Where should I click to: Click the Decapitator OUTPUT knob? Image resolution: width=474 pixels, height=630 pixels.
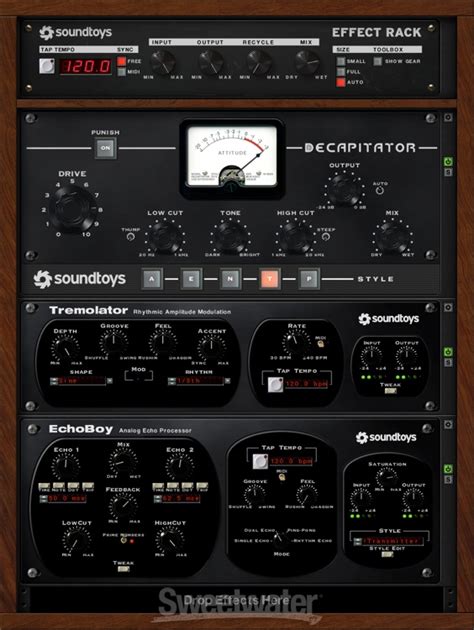click(x=345, y=190)
